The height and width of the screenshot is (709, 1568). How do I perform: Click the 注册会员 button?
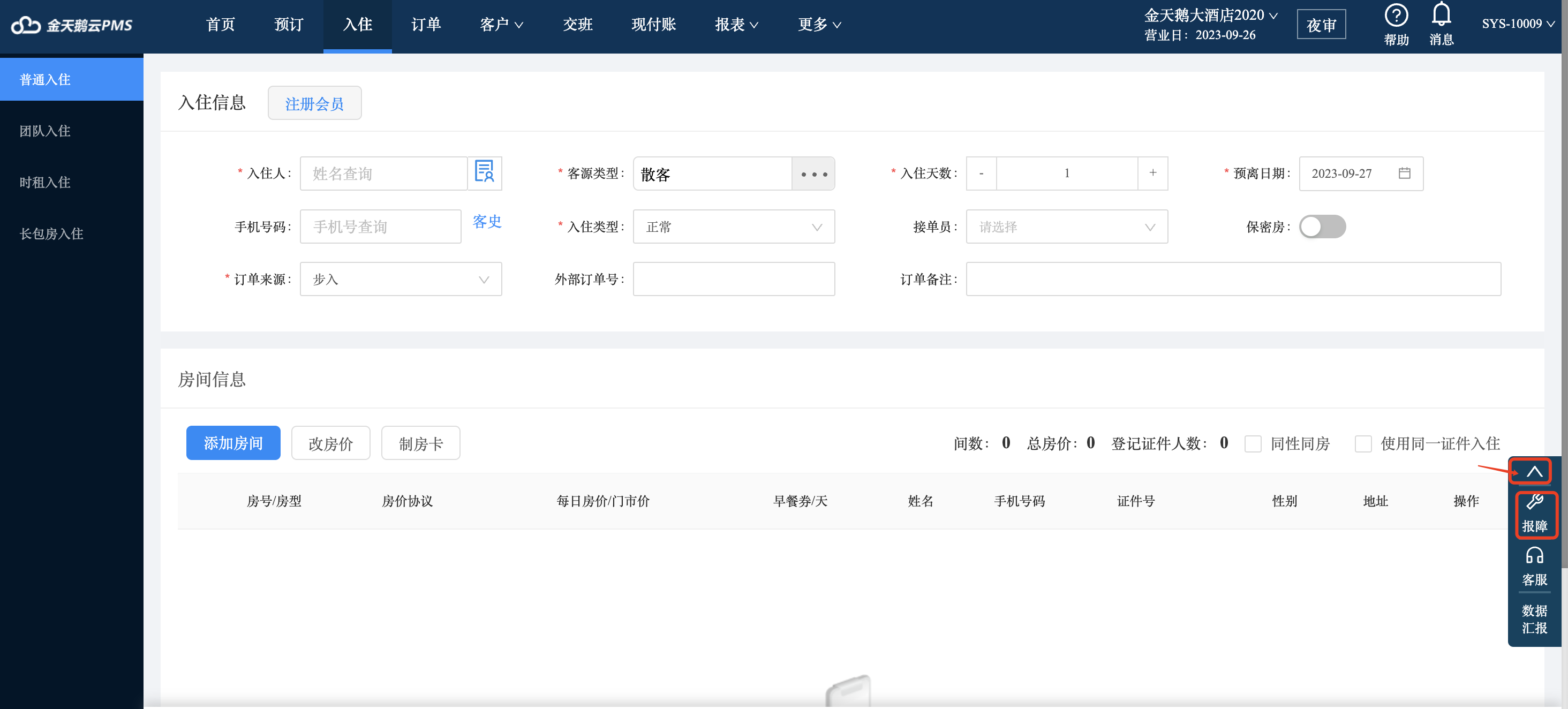[x=314, y=103]
